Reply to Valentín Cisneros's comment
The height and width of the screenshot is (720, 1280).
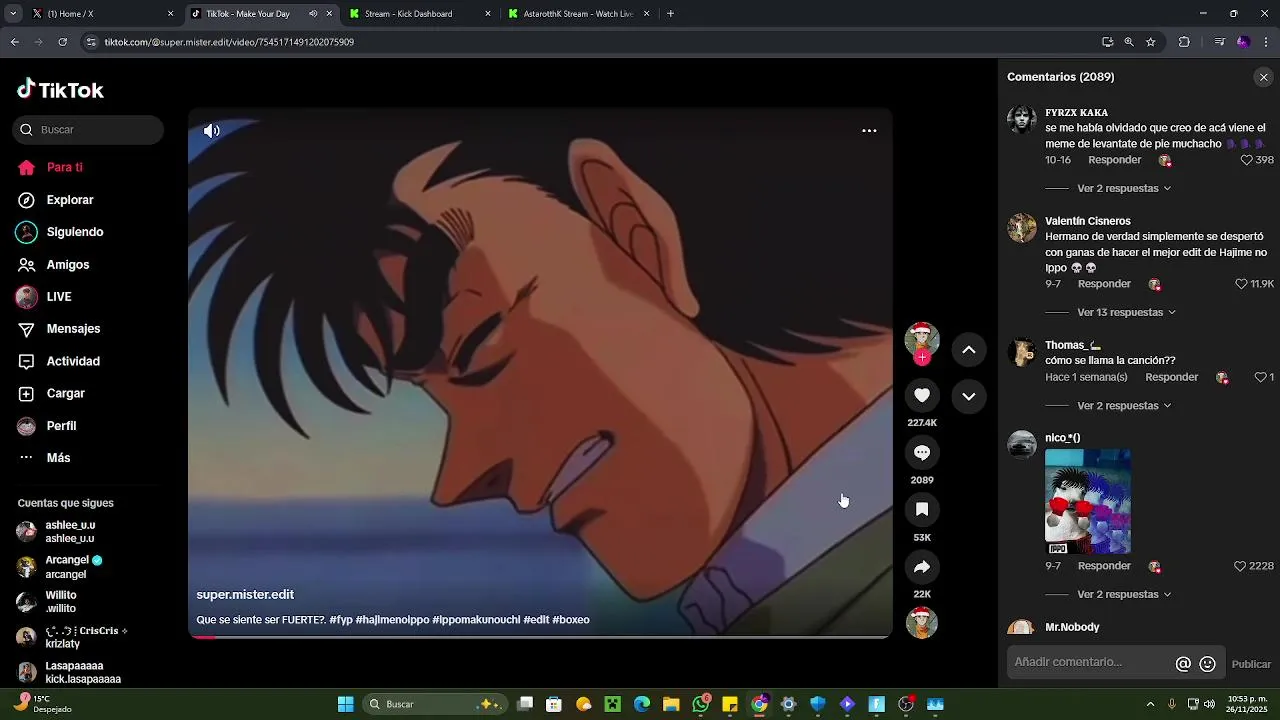(1104, 284)
